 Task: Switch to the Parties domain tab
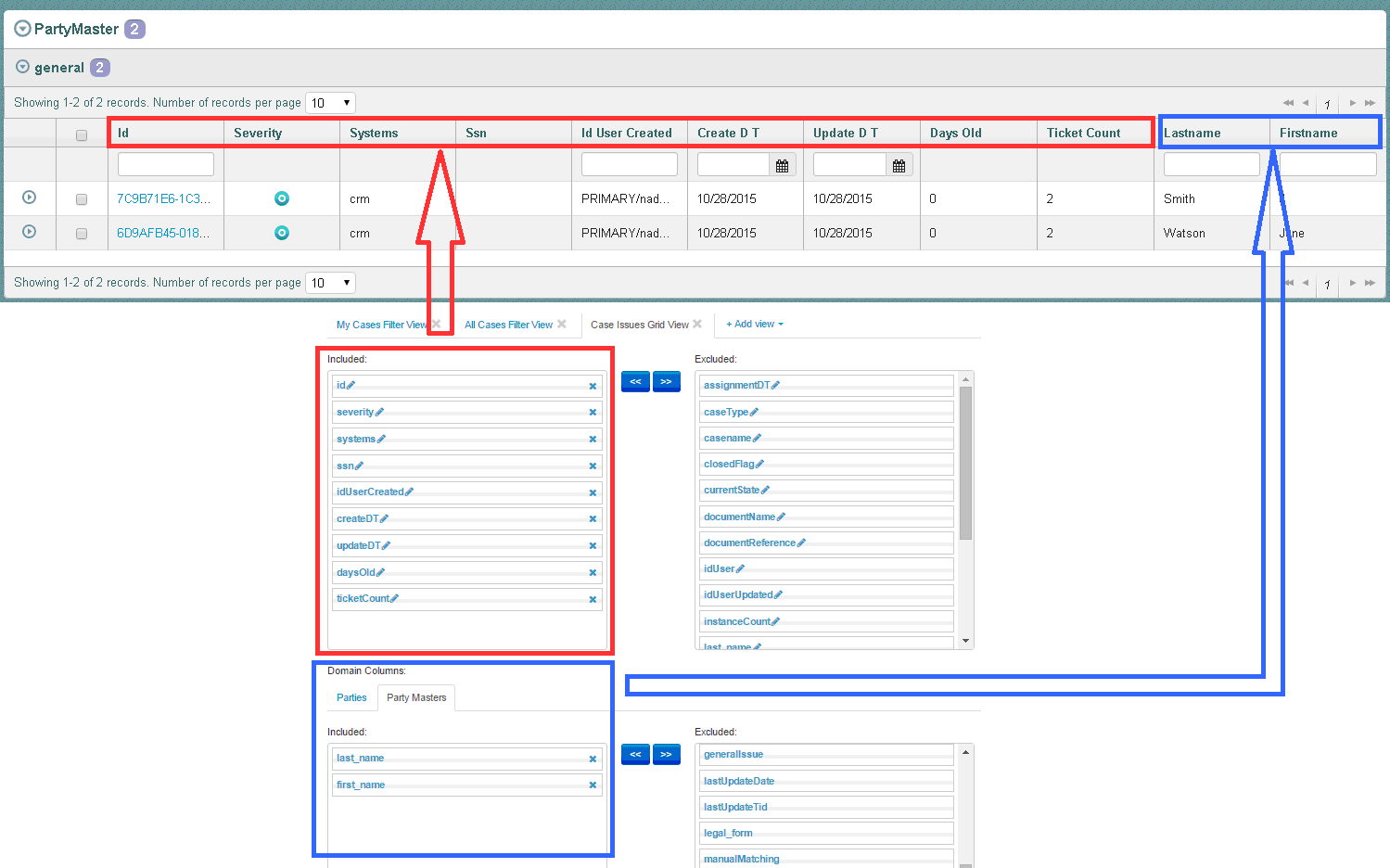(351, 697)
